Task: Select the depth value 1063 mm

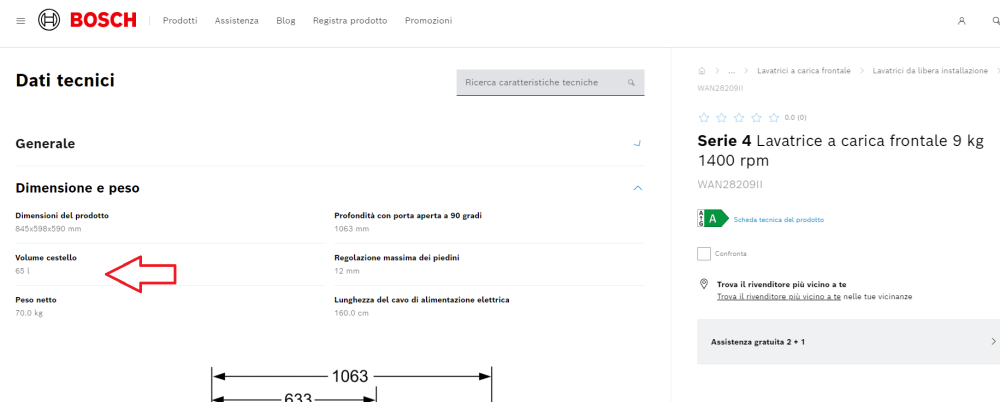Action: (351, 228)
